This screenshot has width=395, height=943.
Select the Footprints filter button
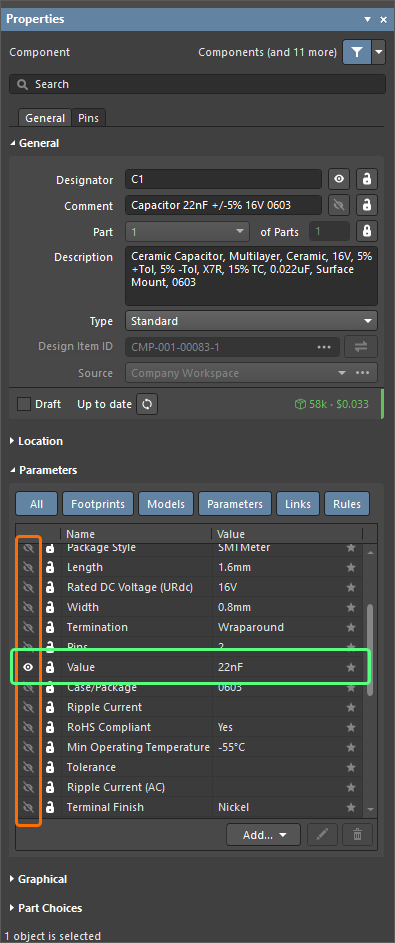98,504
